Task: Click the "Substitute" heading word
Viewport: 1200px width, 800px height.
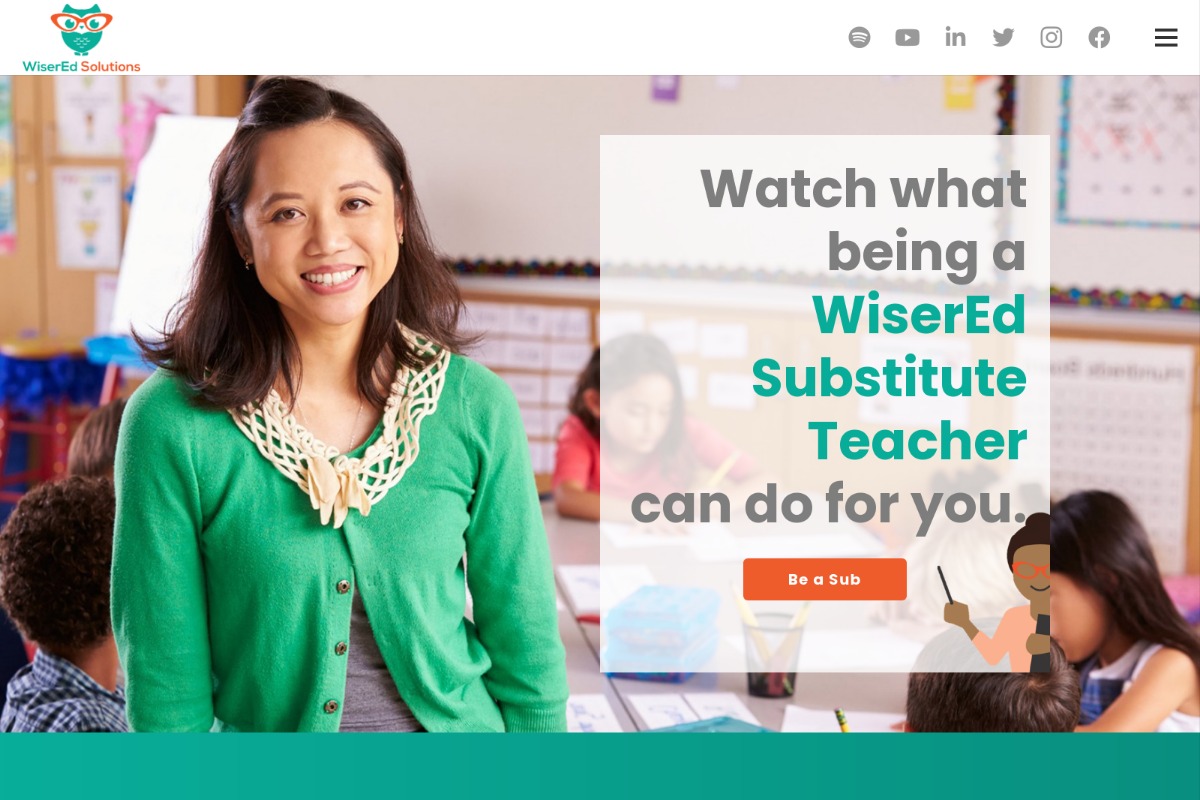Action: [x=889, y=377]
